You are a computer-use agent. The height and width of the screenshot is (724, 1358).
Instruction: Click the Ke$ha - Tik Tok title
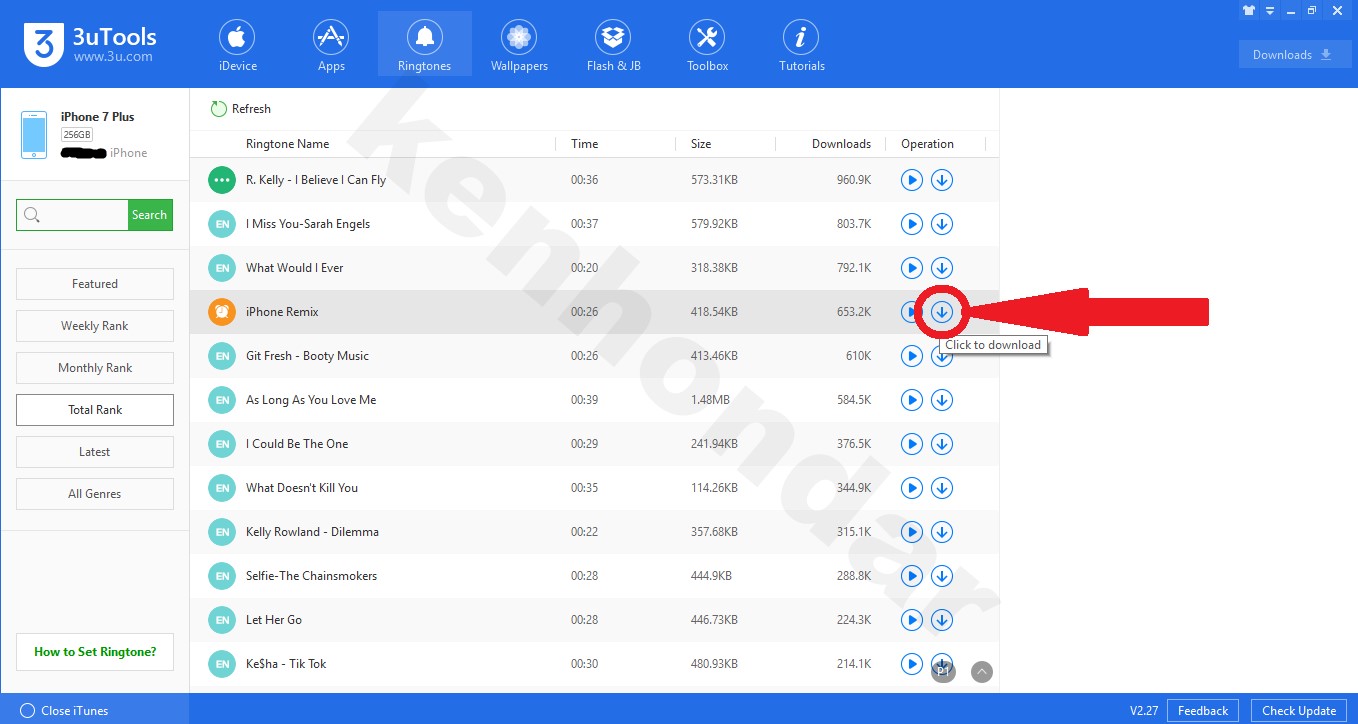[x=286, y=664]
